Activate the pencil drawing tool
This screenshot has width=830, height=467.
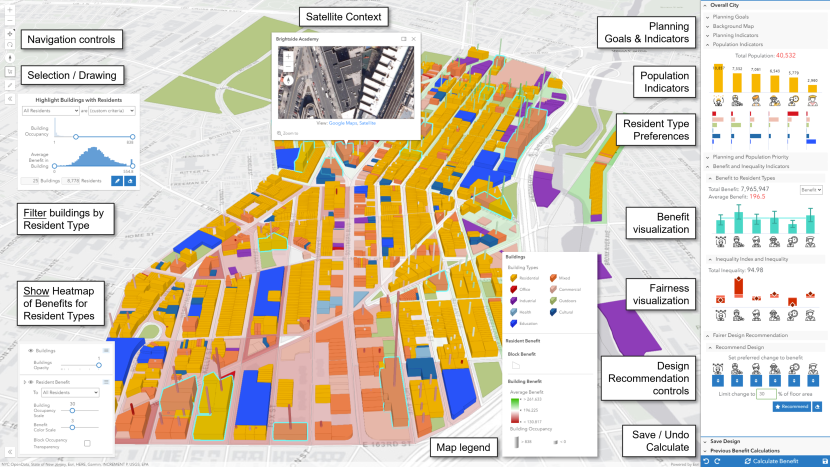pos(10,85)
